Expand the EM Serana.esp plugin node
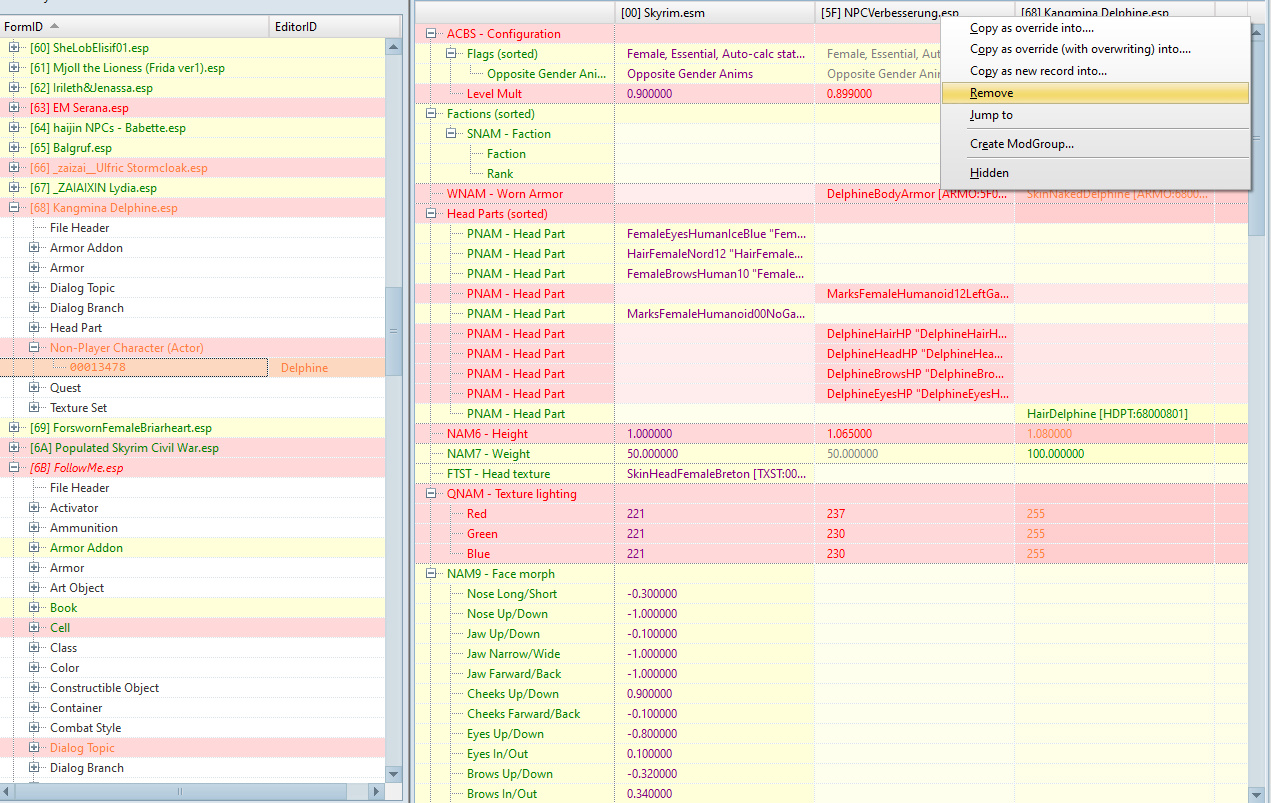The height and width of the screenshot is (803, 1271). (14, 108)
